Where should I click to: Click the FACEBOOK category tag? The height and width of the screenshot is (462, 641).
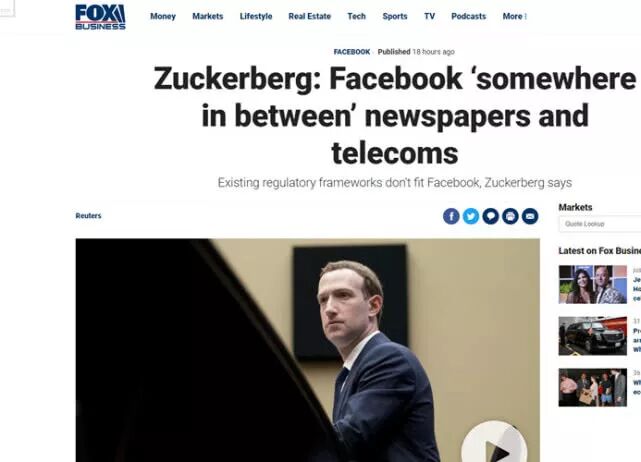[352, 52]
